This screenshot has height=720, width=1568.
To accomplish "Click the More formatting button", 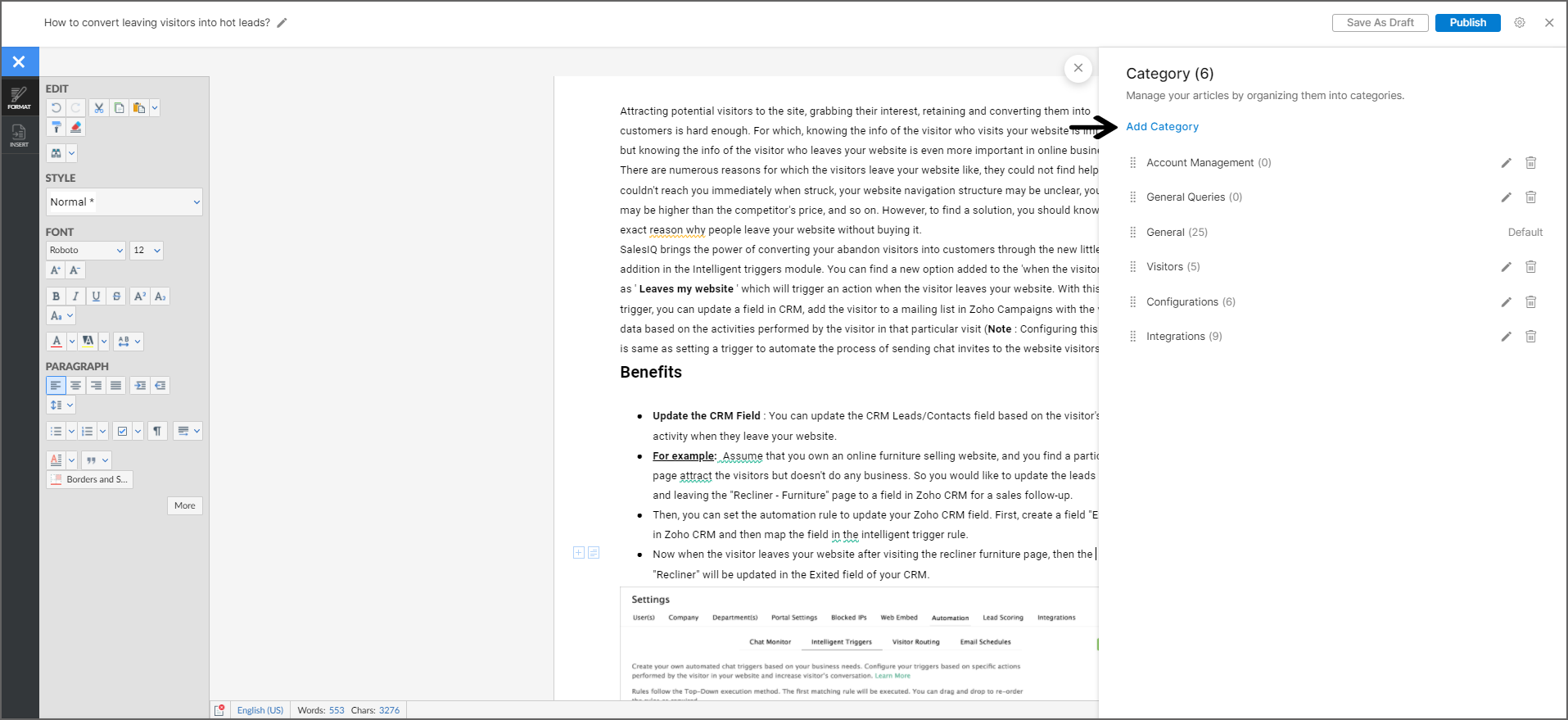I will pyautogui.click(x=185, y=506).
